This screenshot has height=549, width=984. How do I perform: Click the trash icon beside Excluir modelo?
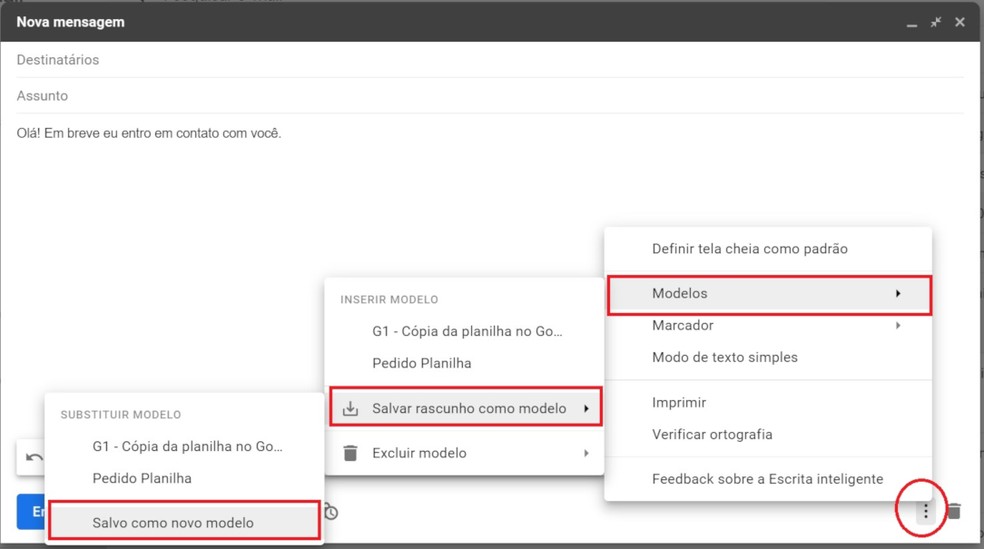350,453
